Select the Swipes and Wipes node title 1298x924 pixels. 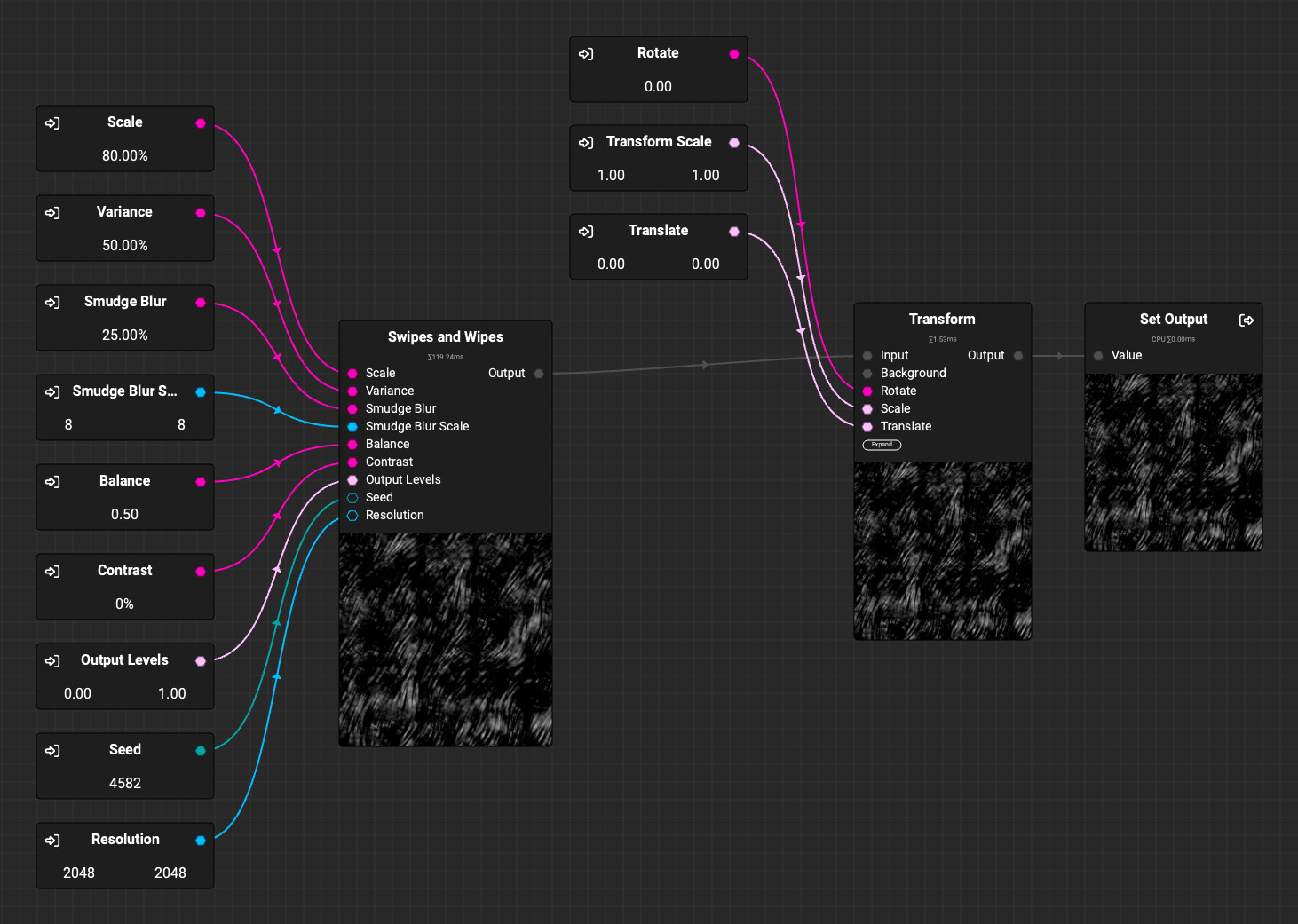pyautogui.click(x=445, y=337)
